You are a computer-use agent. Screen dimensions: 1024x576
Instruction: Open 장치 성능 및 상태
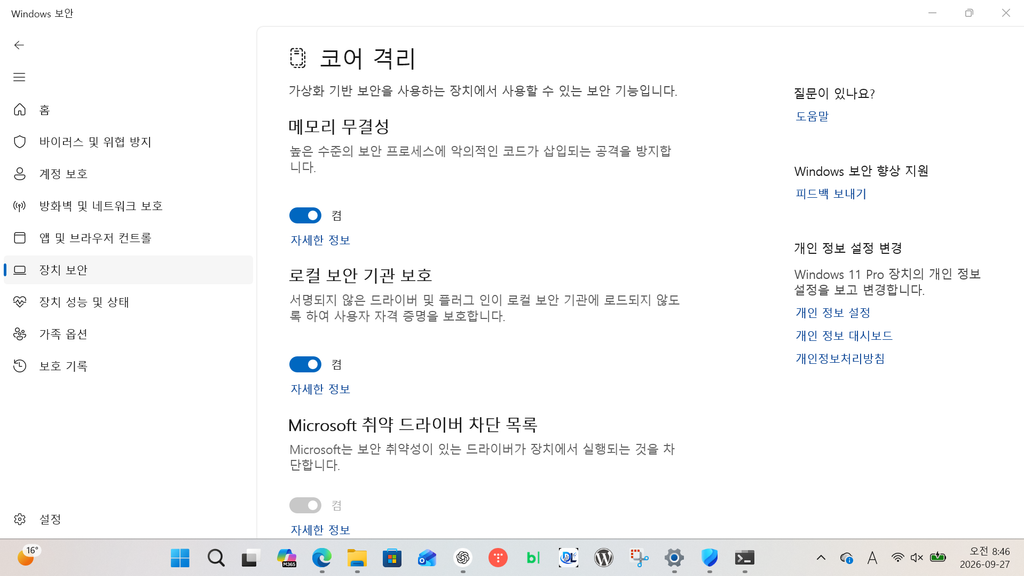point(128,302)
